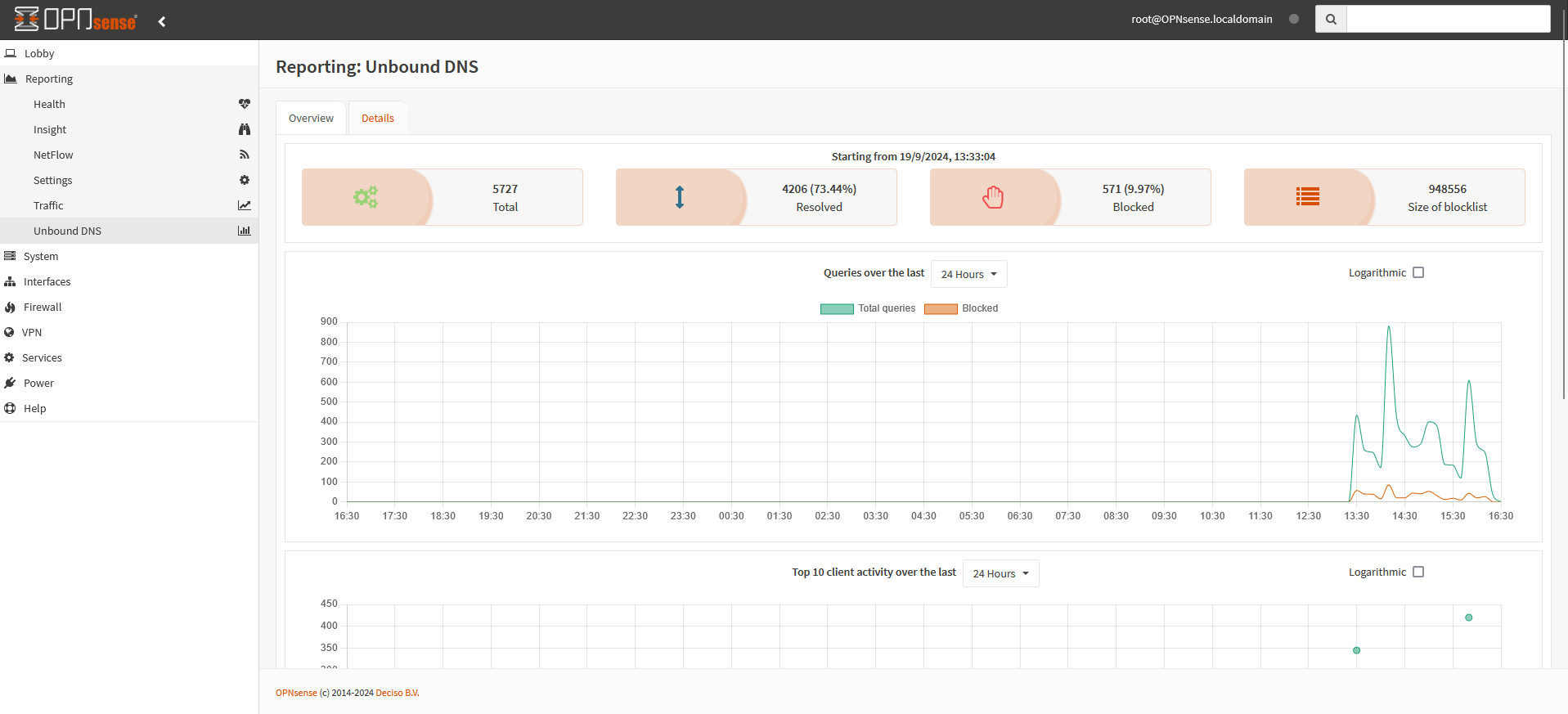Screen dimensions: 1568x714
Task: Expand the Firewall menu
Action: (x=129, y=307)
